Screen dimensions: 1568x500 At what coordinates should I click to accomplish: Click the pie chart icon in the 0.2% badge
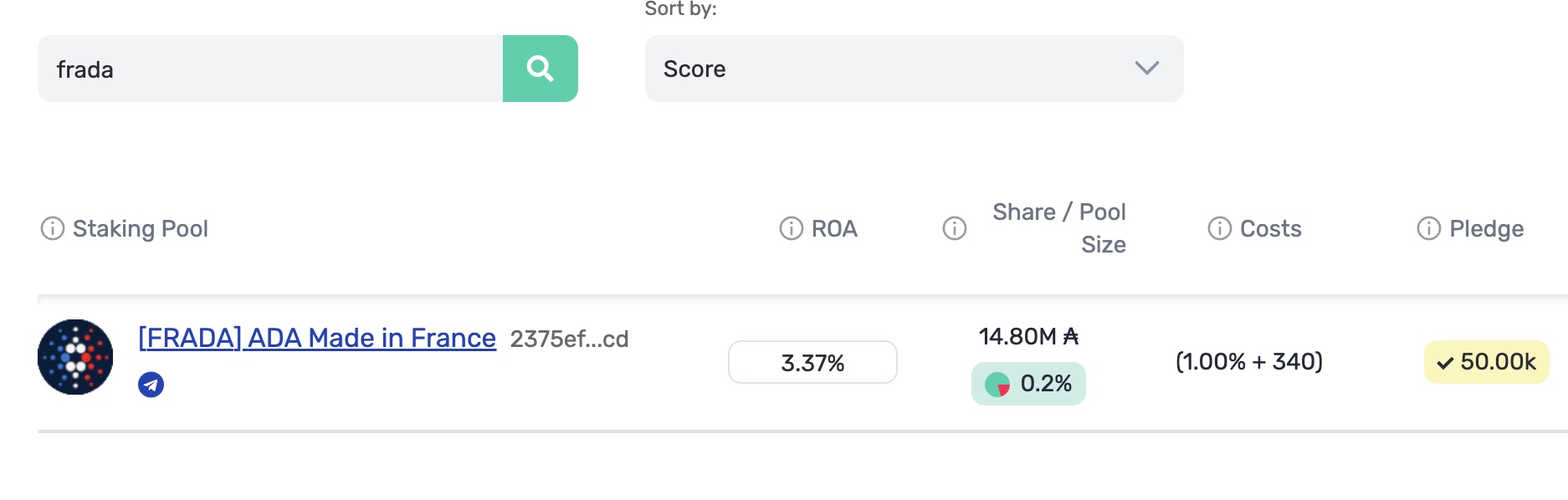point(997,383)
